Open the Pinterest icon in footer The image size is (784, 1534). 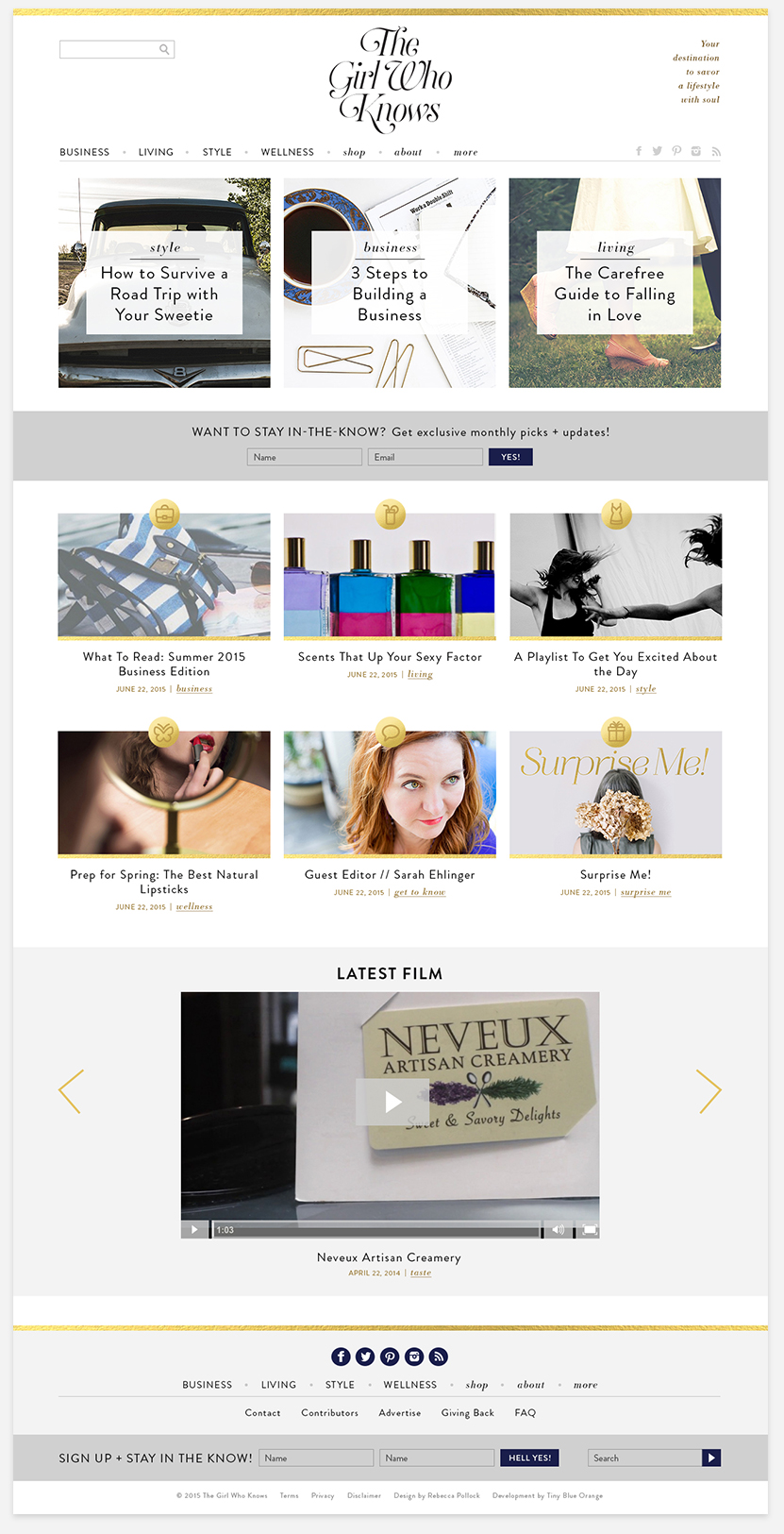click(x=390, y=1357)
